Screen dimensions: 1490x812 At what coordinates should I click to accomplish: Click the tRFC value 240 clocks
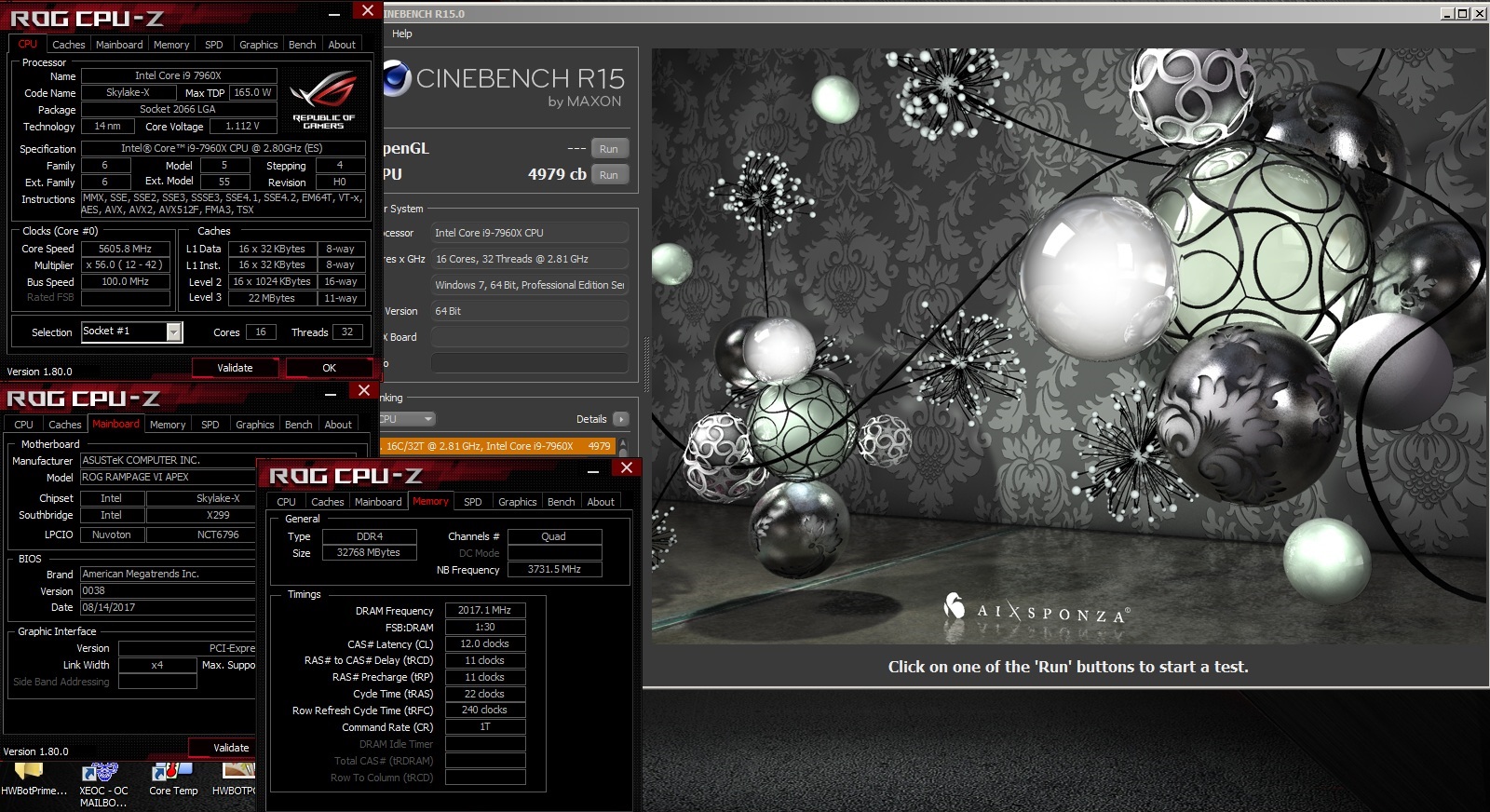tap(485, 710)
